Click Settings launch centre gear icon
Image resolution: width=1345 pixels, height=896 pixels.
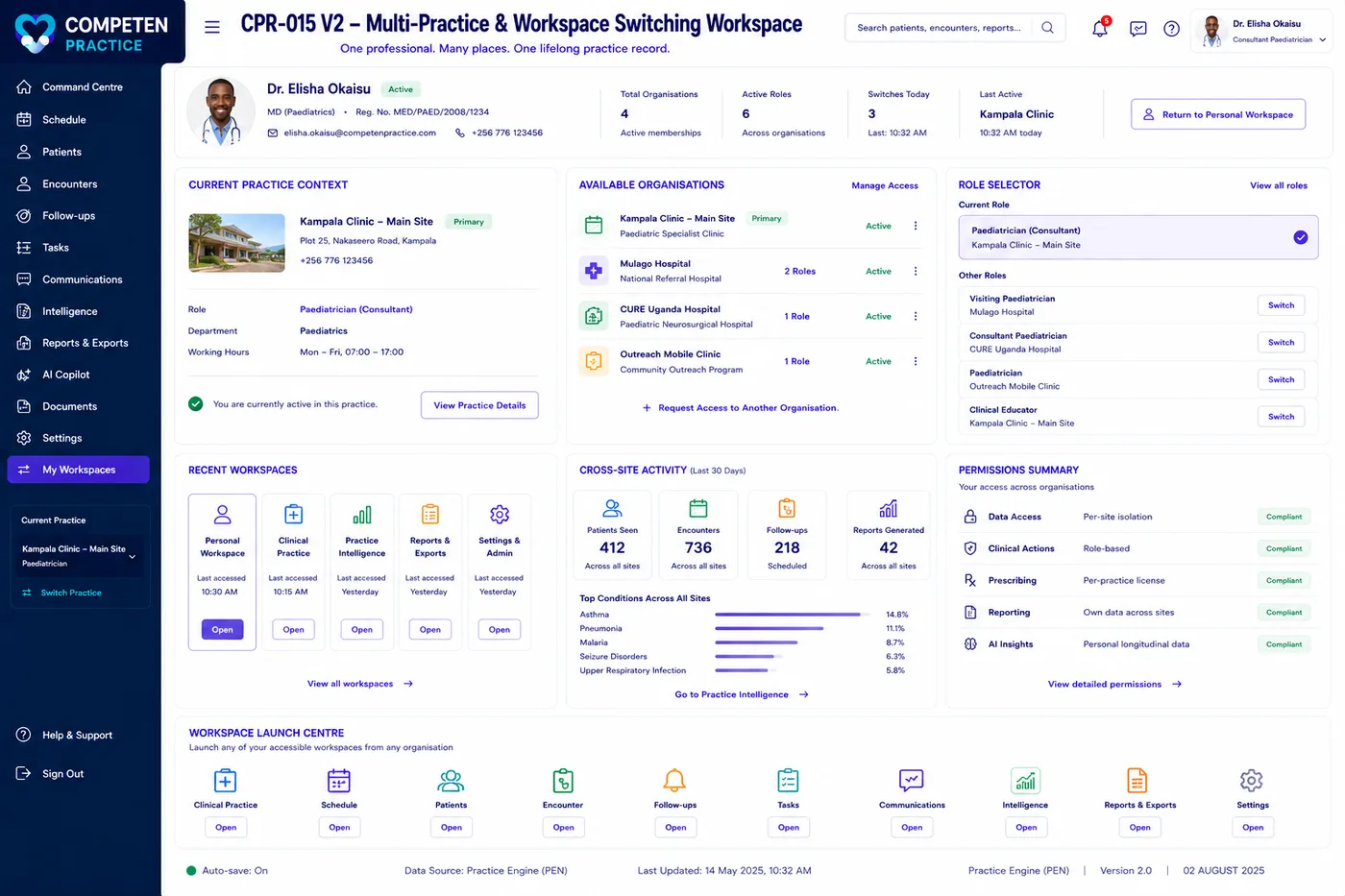(x=1251, y=780)
